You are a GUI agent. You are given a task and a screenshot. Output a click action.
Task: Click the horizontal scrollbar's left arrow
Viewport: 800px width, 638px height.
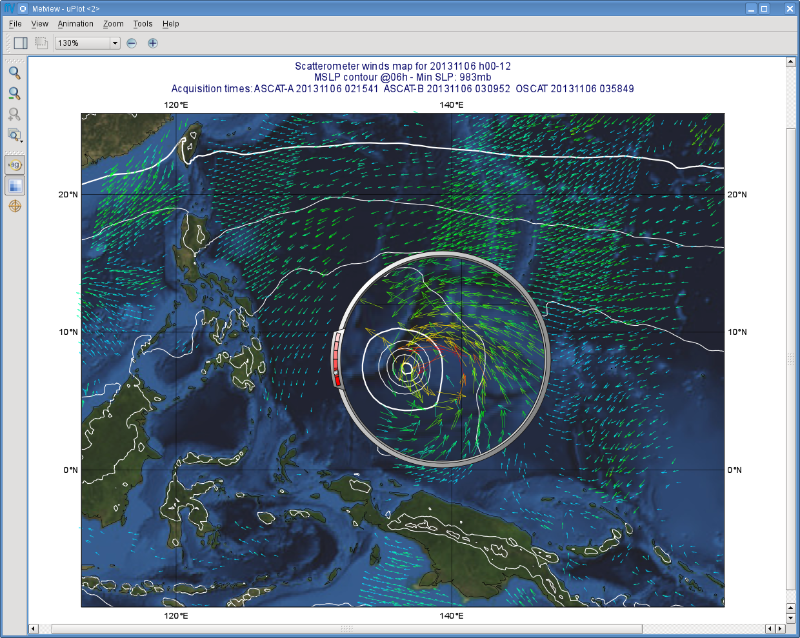[x=34, y=629]
